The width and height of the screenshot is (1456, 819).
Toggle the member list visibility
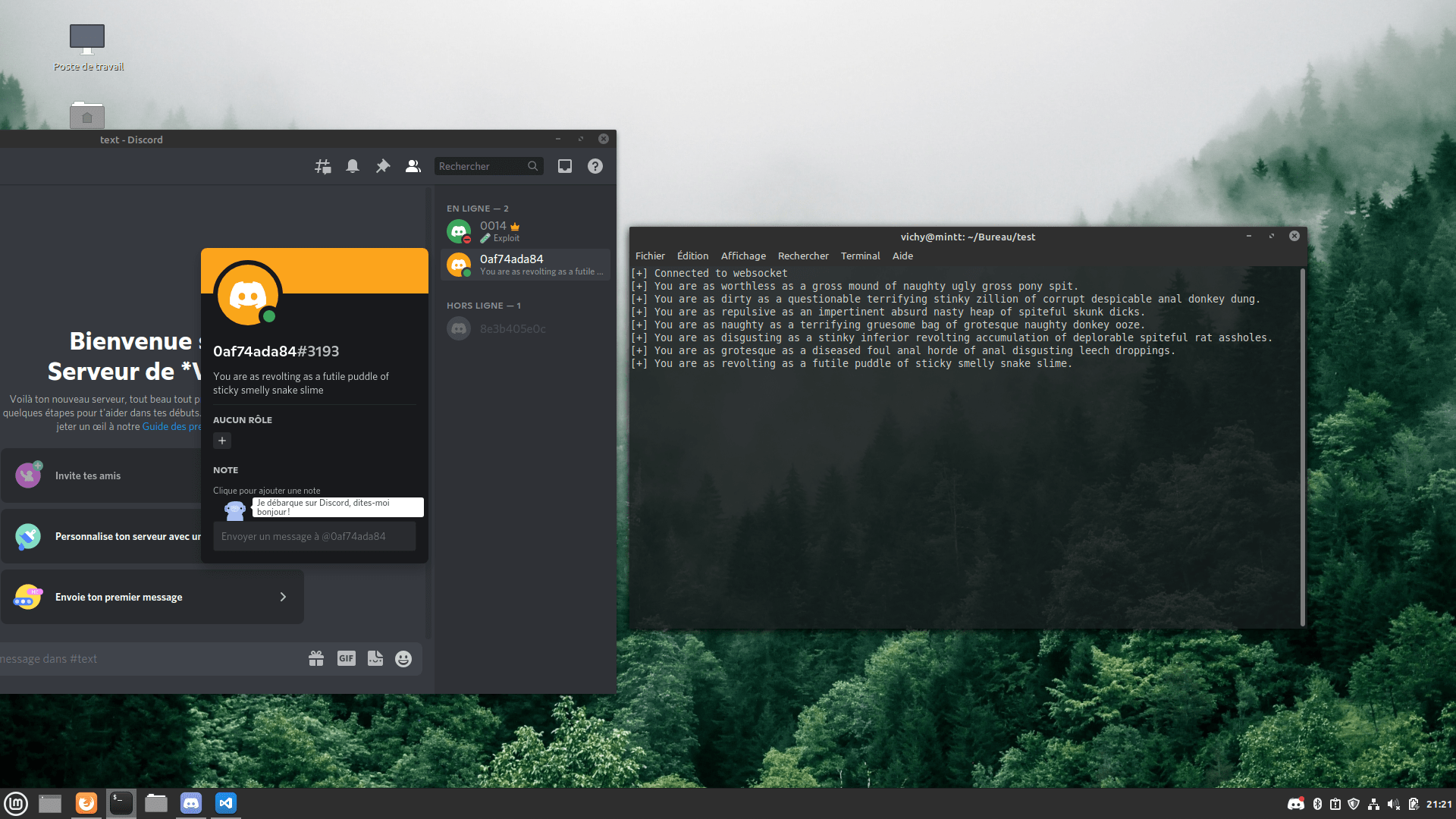tap(413, 166)
